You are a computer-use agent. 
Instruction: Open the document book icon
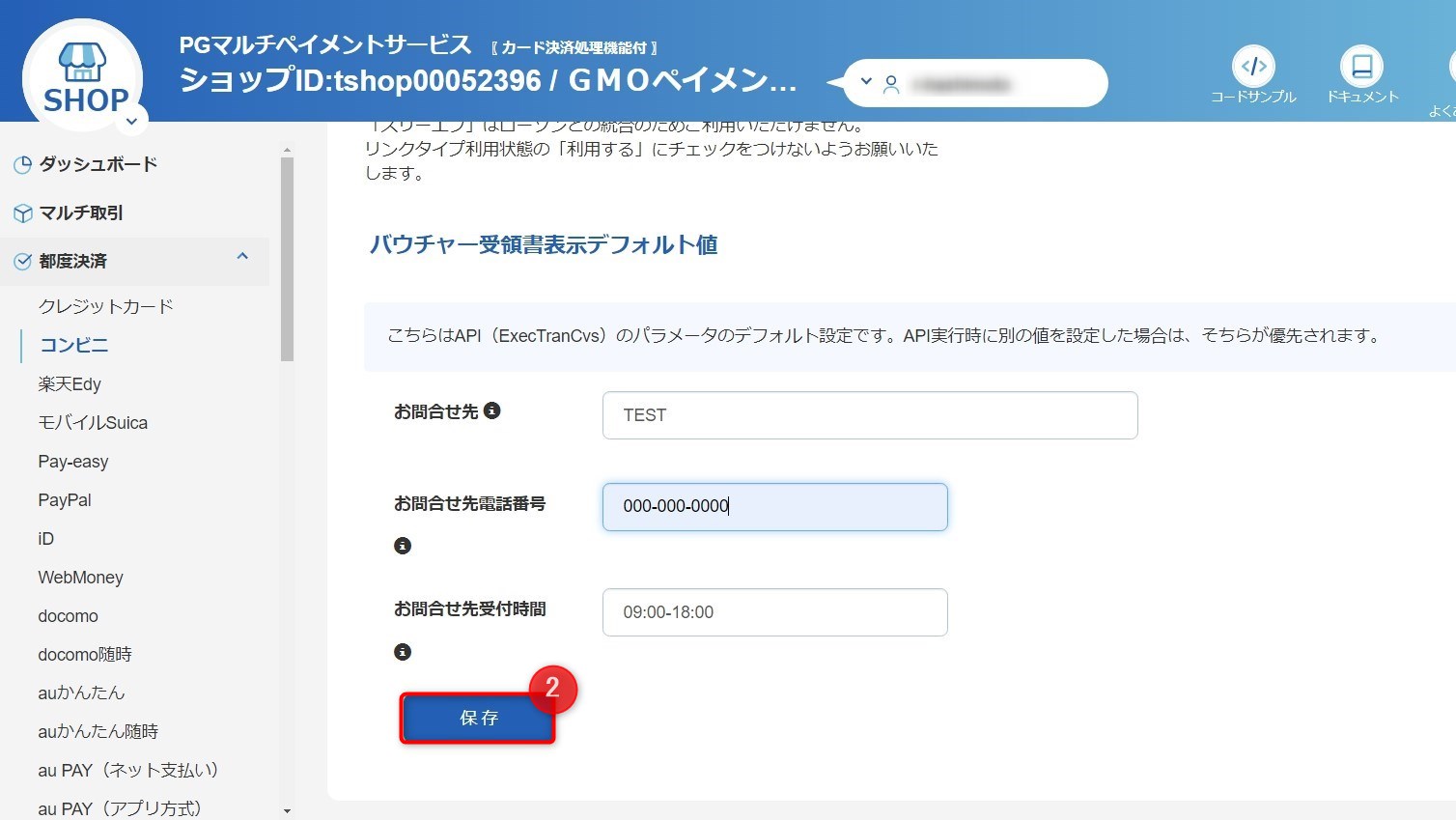1361,67
